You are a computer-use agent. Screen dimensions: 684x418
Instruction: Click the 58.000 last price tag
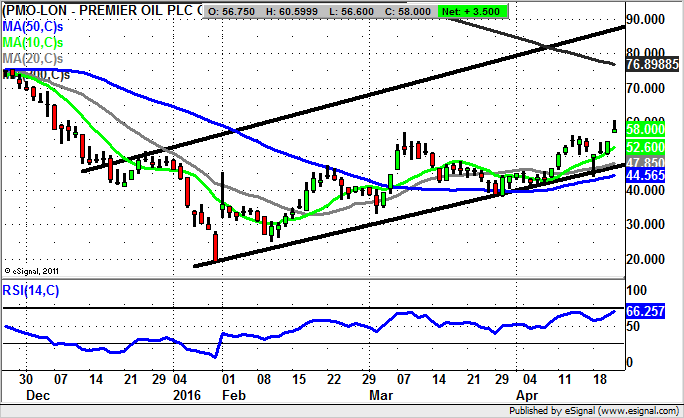pyautogui.click(x=645, y=129)
